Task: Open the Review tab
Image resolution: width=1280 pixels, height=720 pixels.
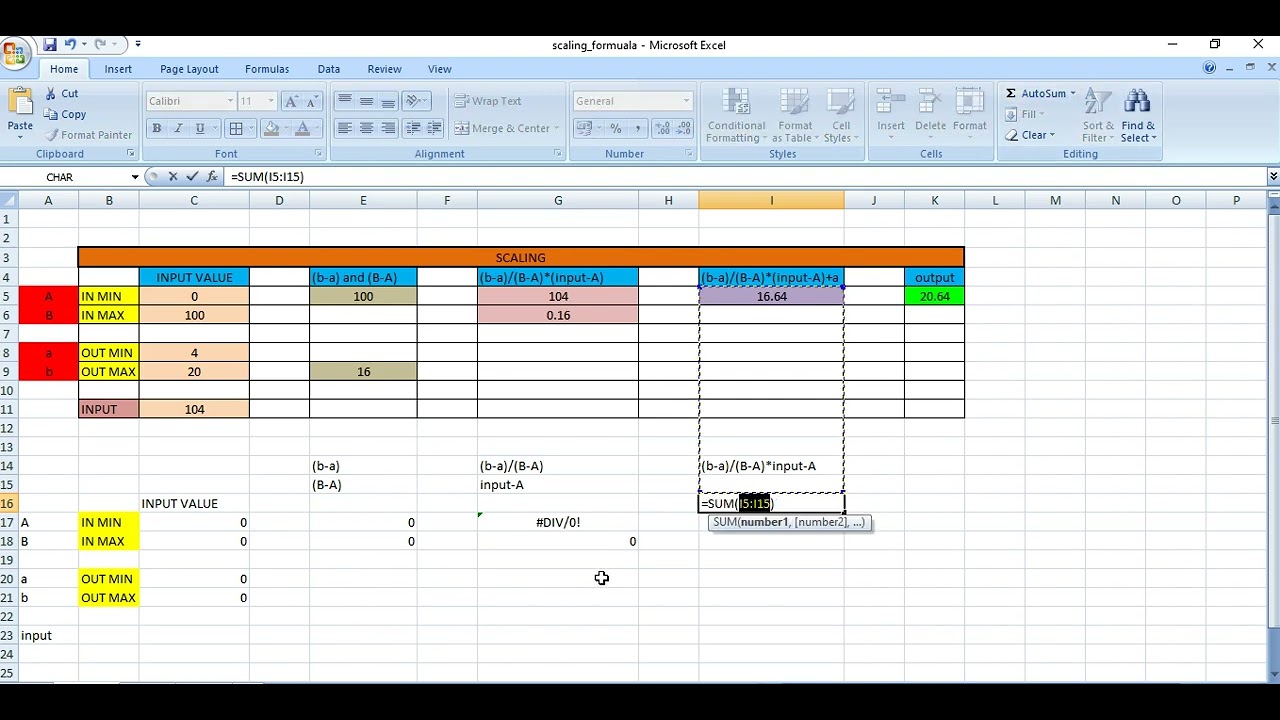Action: pyautogui.click(x=384, y=69)
